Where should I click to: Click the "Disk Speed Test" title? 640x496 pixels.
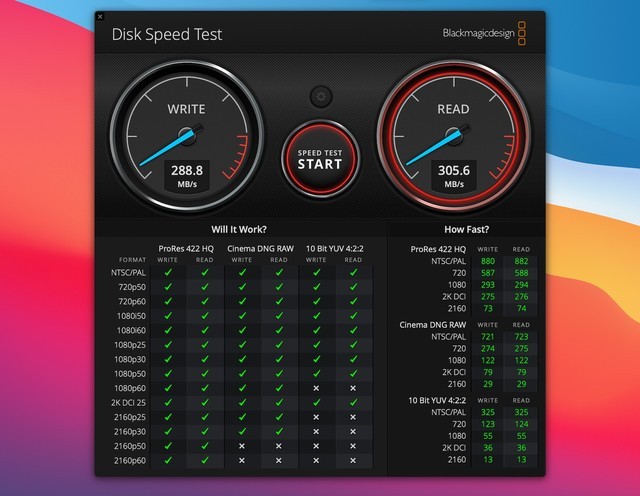[x=167, y=34]
